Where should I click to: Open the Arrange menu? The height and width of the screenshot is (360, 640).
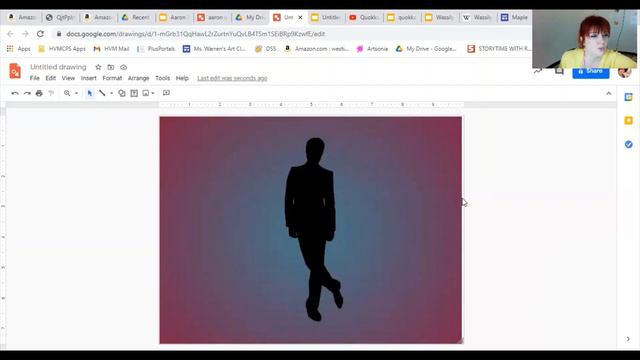click(138, 78)
